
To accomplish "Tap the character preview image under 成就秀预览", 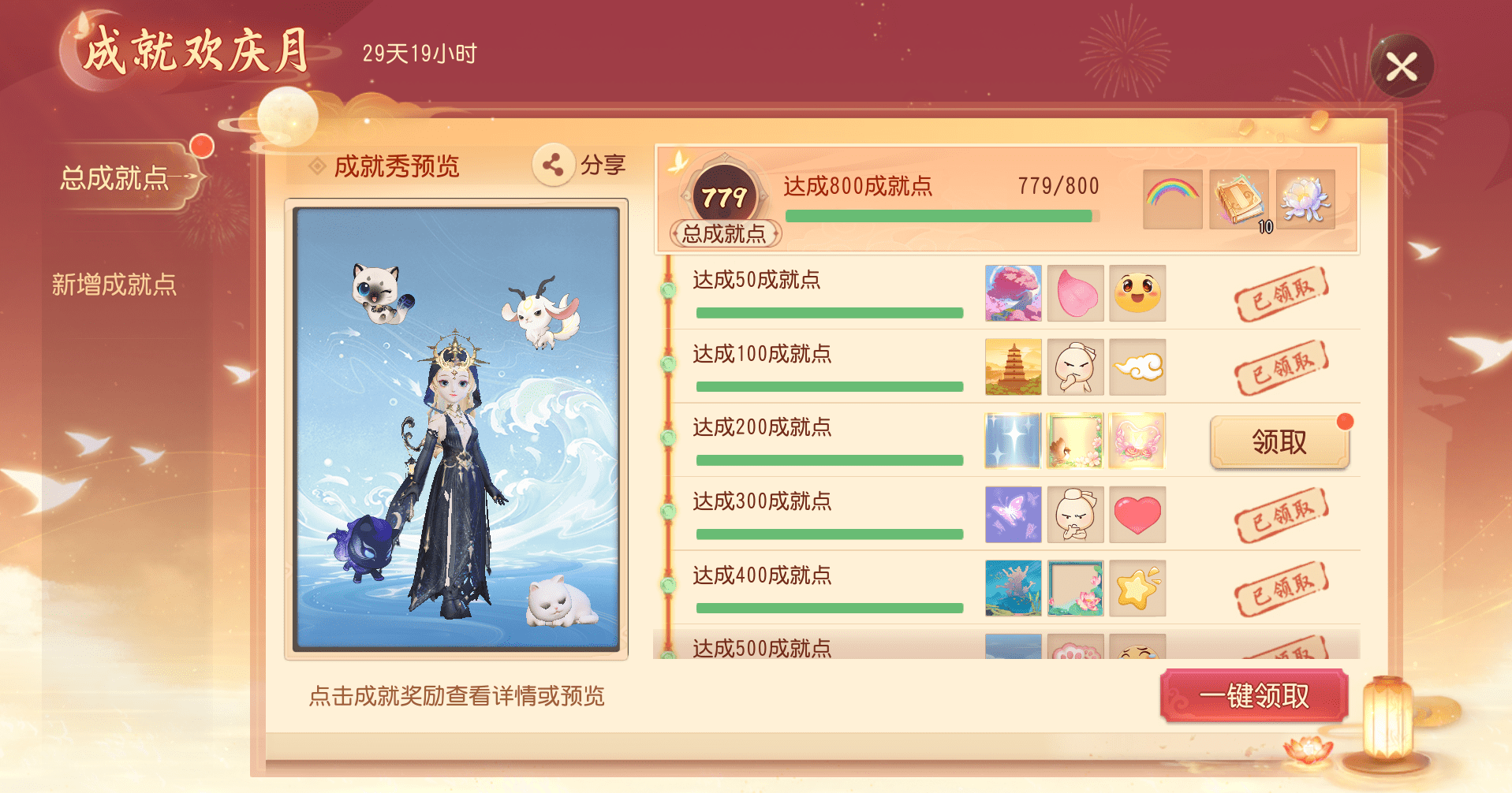I will tap(456, 429).
